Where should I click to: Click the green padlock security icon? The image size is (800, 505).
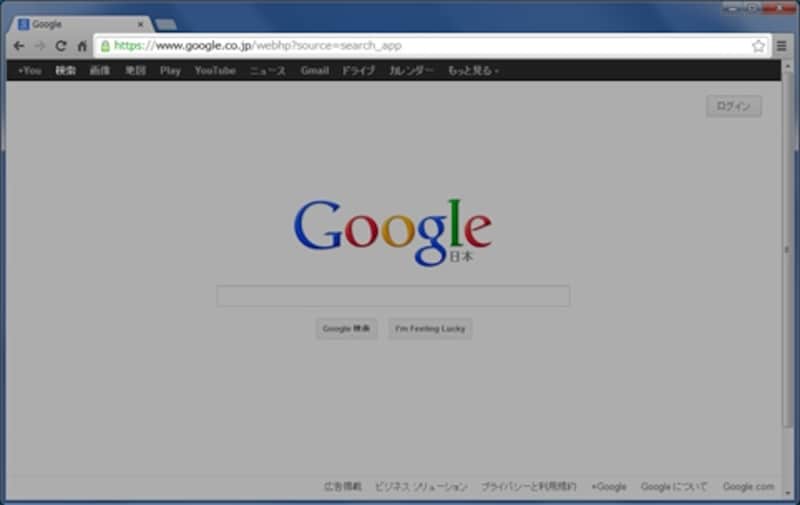(105, 46)
